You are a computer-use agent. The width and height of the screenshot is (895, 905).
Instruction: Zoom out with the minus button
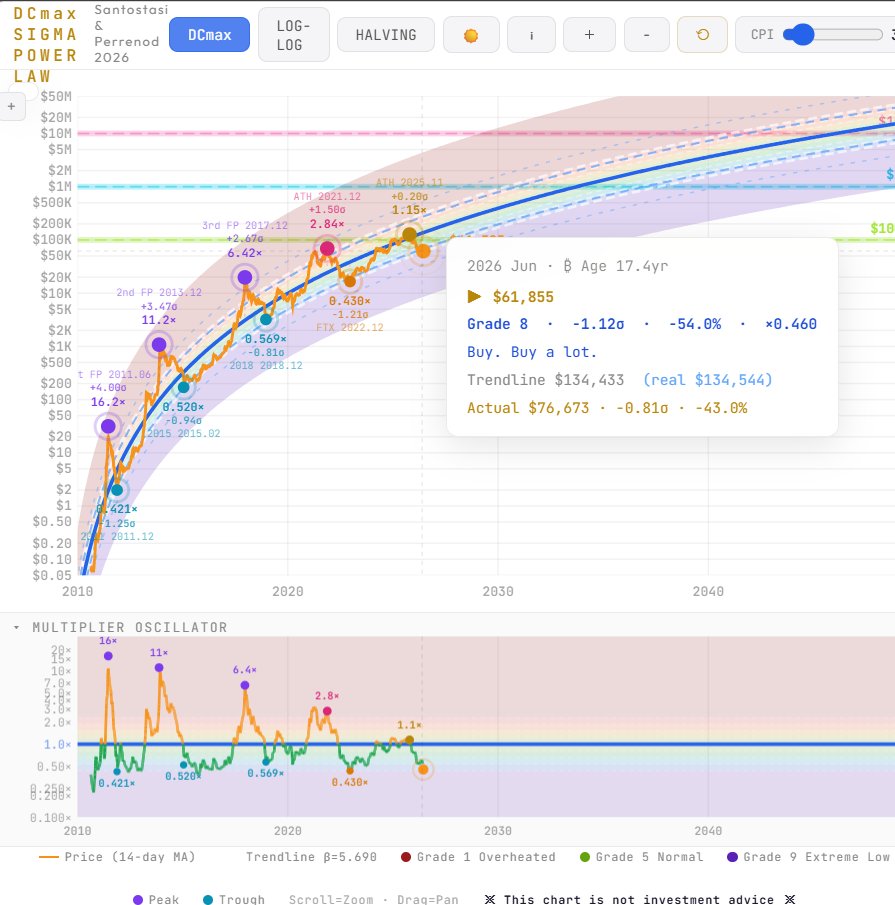pos(647,35)
